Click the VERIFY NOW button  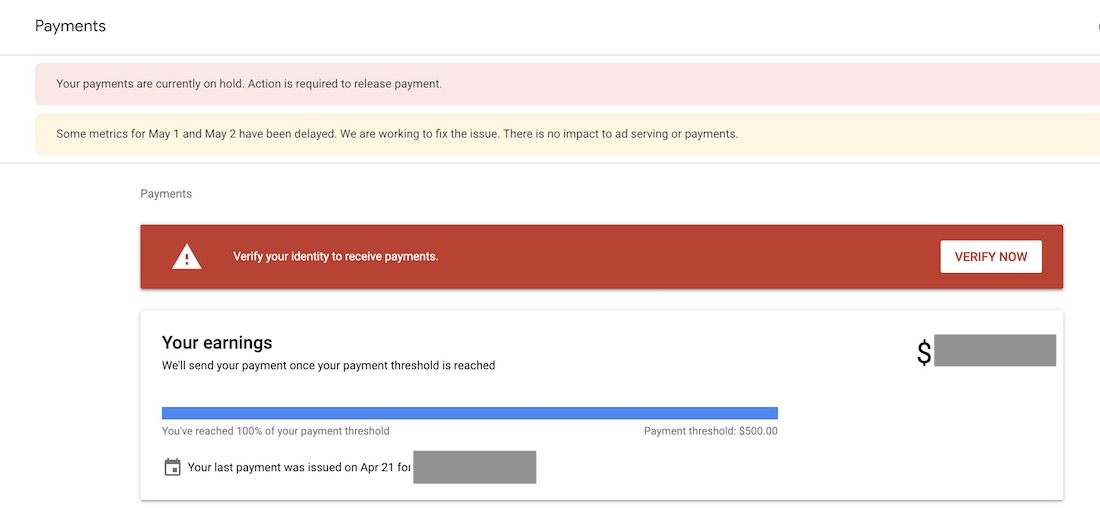click(990, 257)
